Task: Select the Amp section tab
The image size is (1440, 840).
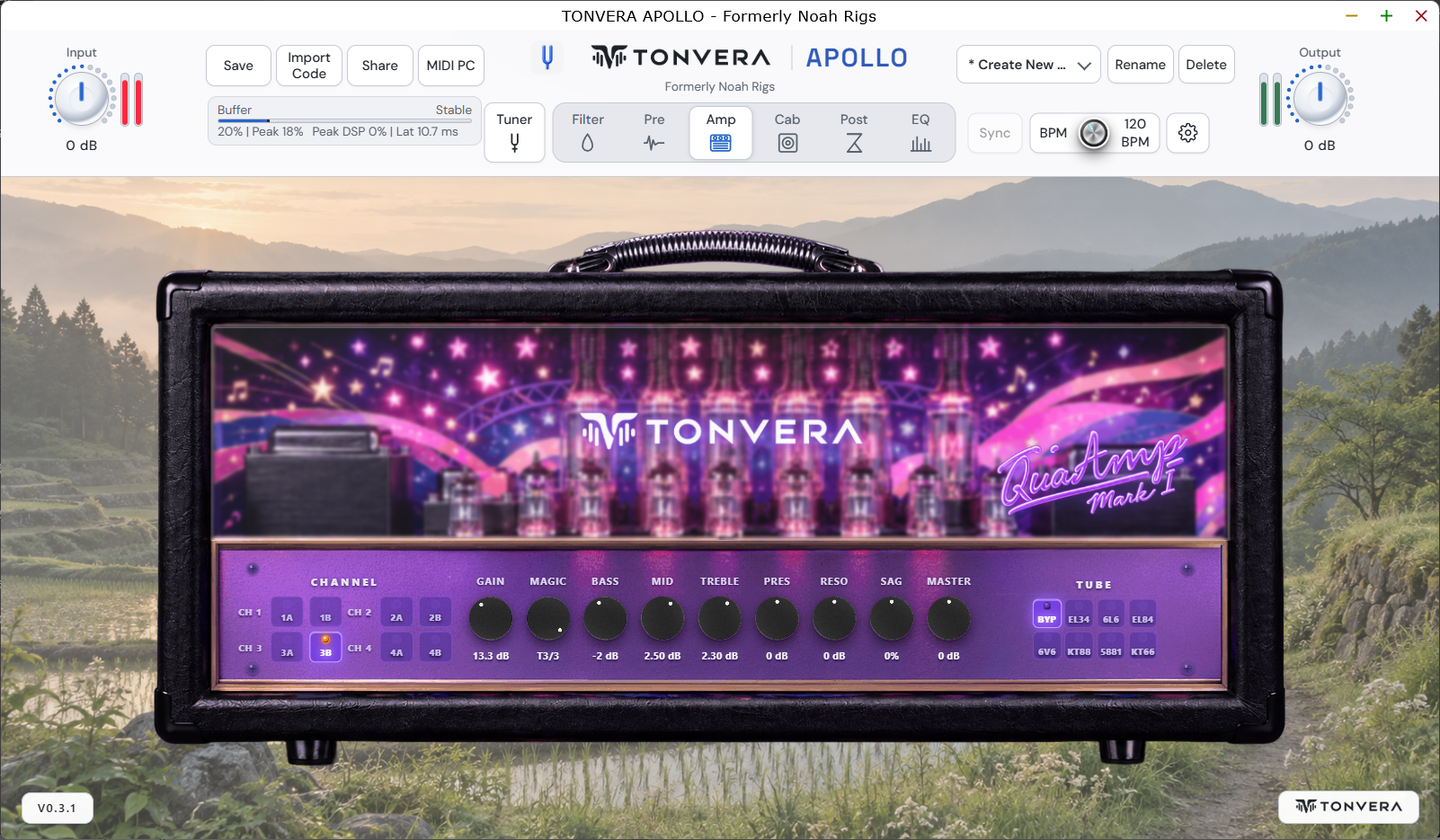Action: point(721,132)
